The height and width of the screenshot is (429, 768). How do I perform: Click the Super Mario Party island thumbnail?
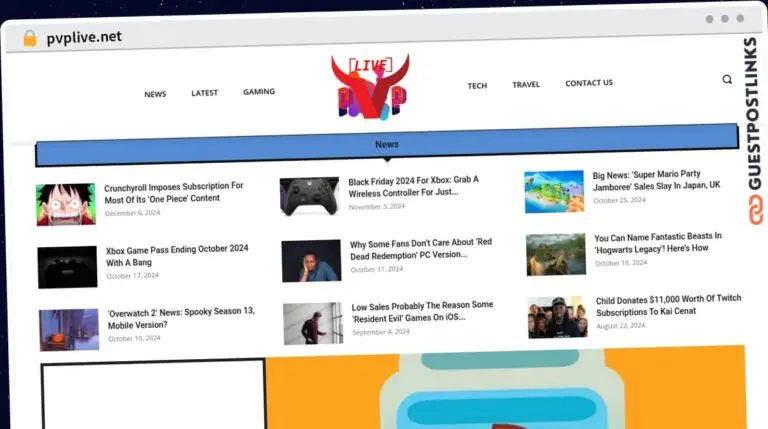[554, 191]
